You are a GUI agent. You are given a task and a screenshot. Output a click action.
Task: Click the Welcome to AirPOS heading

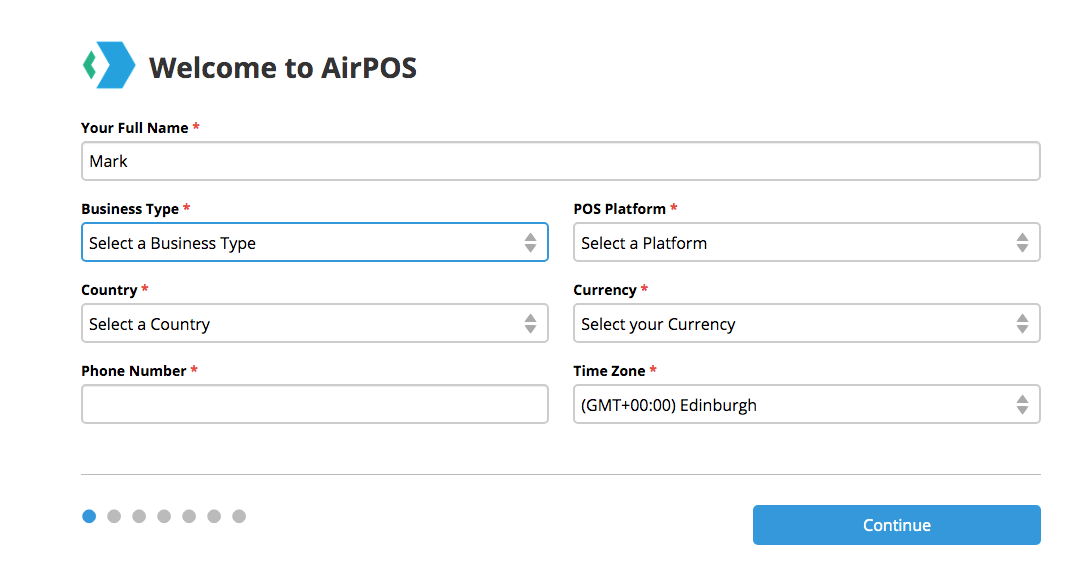point(283,68)
